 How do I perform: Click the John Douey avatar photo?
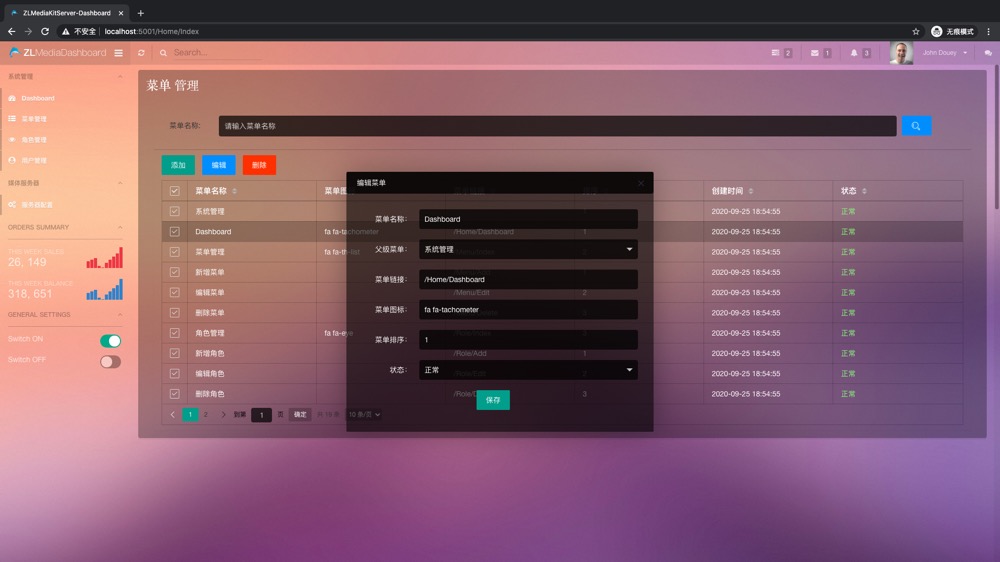[x=901, y=53]
